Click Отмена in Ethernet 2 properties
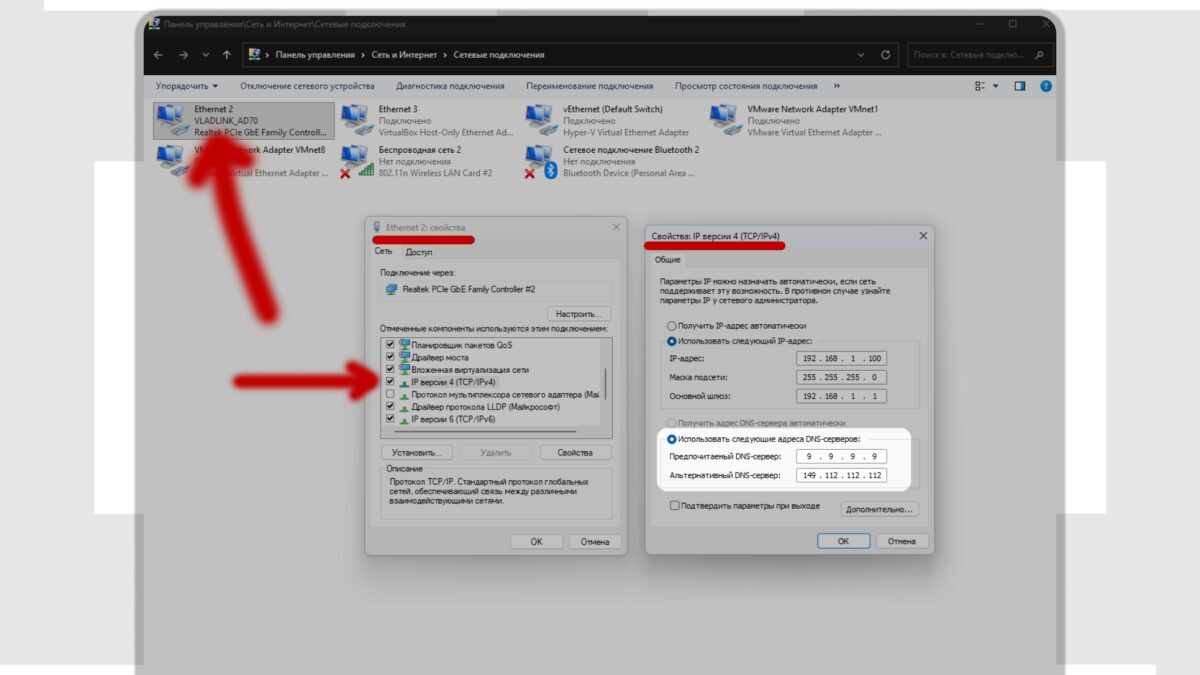This screenshot has width=1200, height=675. 595,542
